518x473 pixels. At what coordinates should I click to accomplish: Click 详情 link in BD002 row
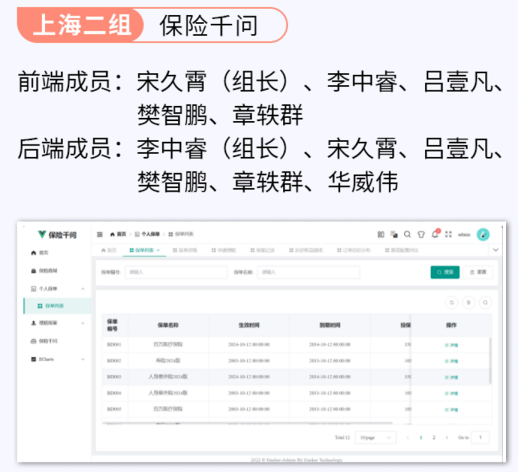coord(451,361)
